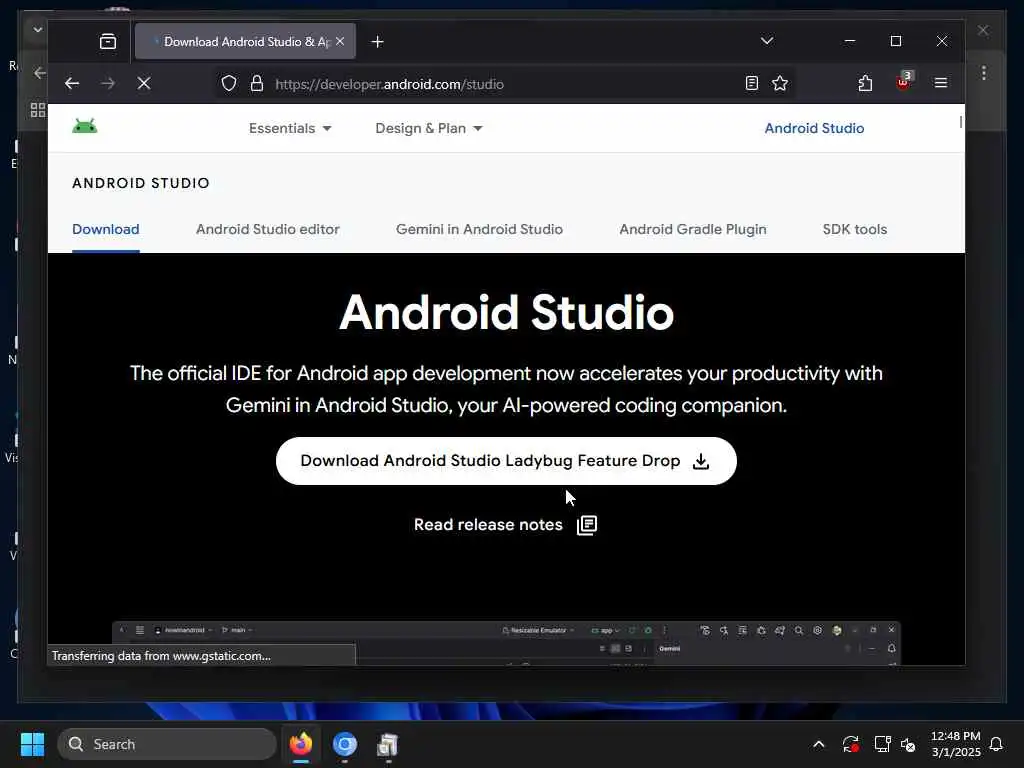This screenshot has width=1024, height=768.
Task: Switch to Android Studio editor tab
Action: 268,229
